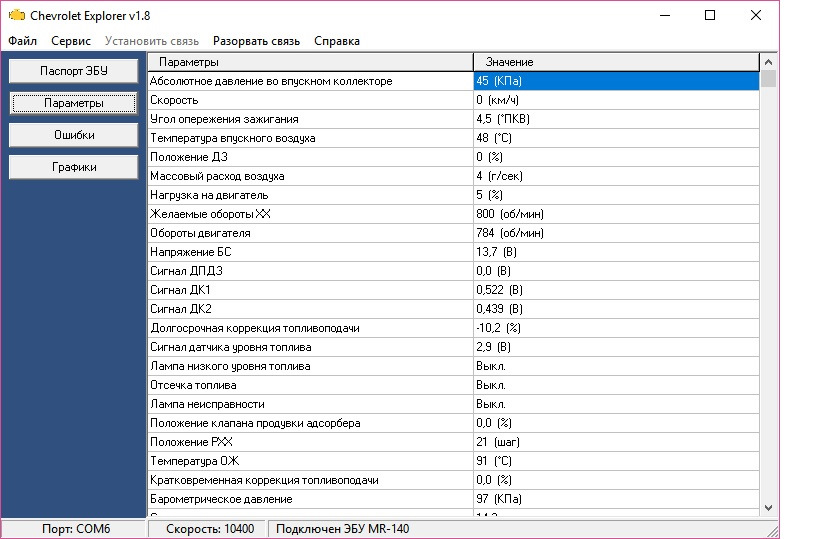Select Долгосрочная коррекция топливоподачи row

coord(453,328)
